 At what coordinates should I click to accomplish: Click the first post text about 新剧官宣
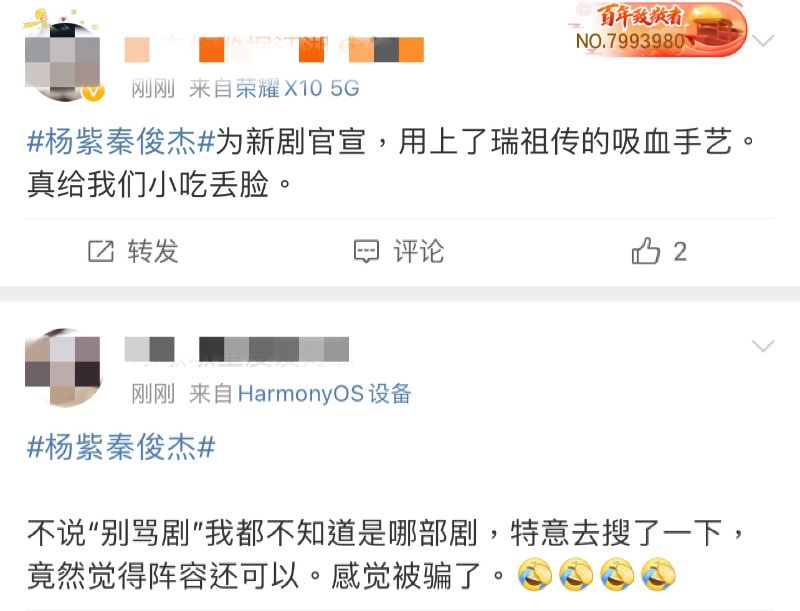(392, 162)
